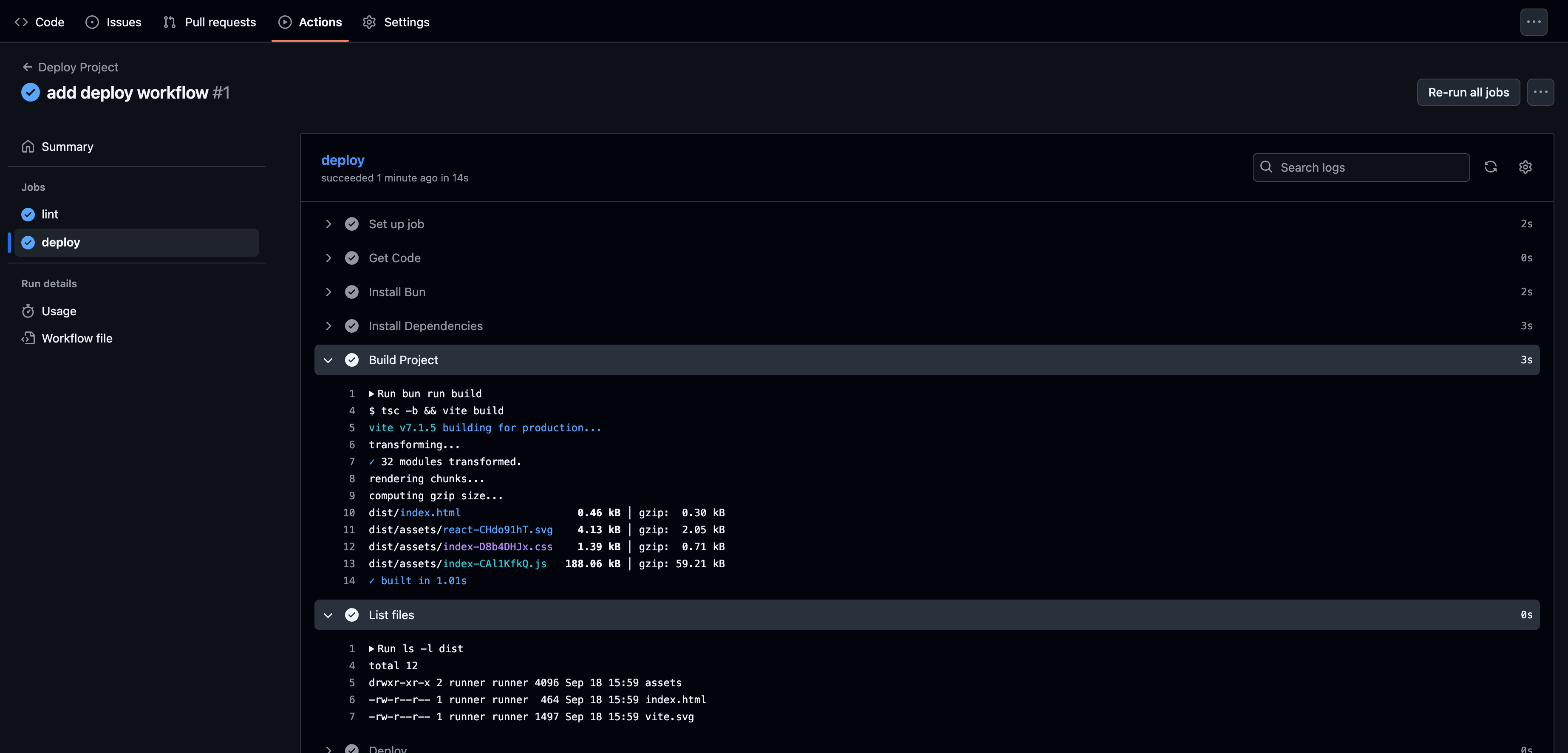Click the refresh logs icon
Image resolution: width=1568 pixels, height=753 pixels.
[1490, 167]
